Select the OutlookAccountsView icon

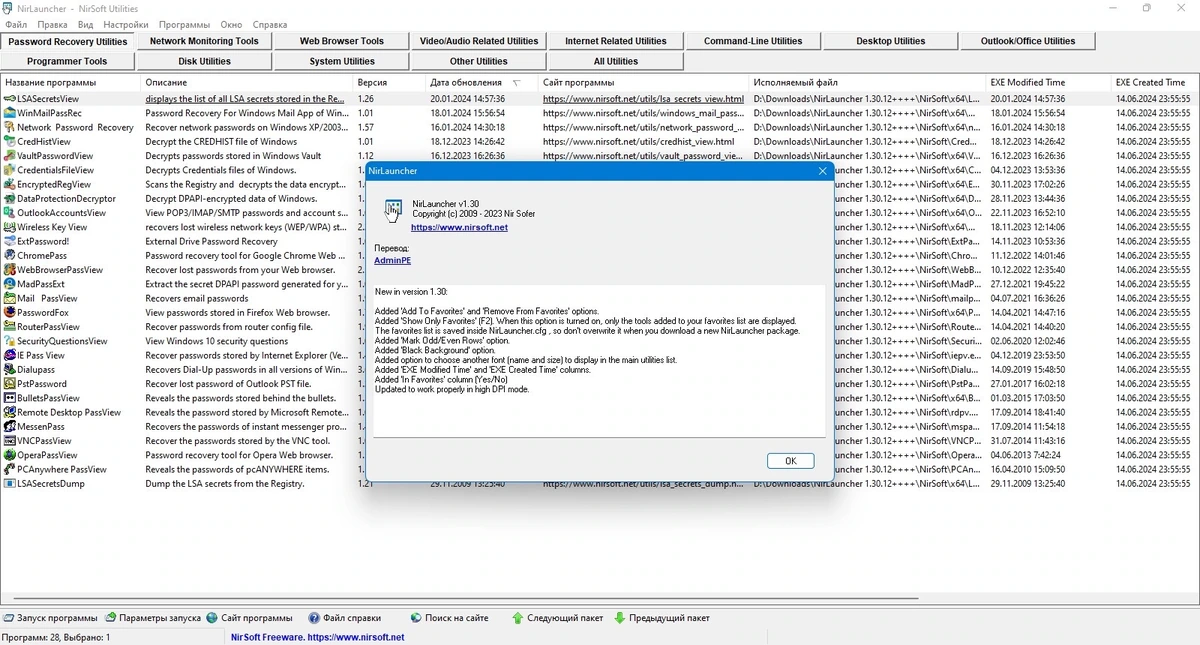[9, 213]
